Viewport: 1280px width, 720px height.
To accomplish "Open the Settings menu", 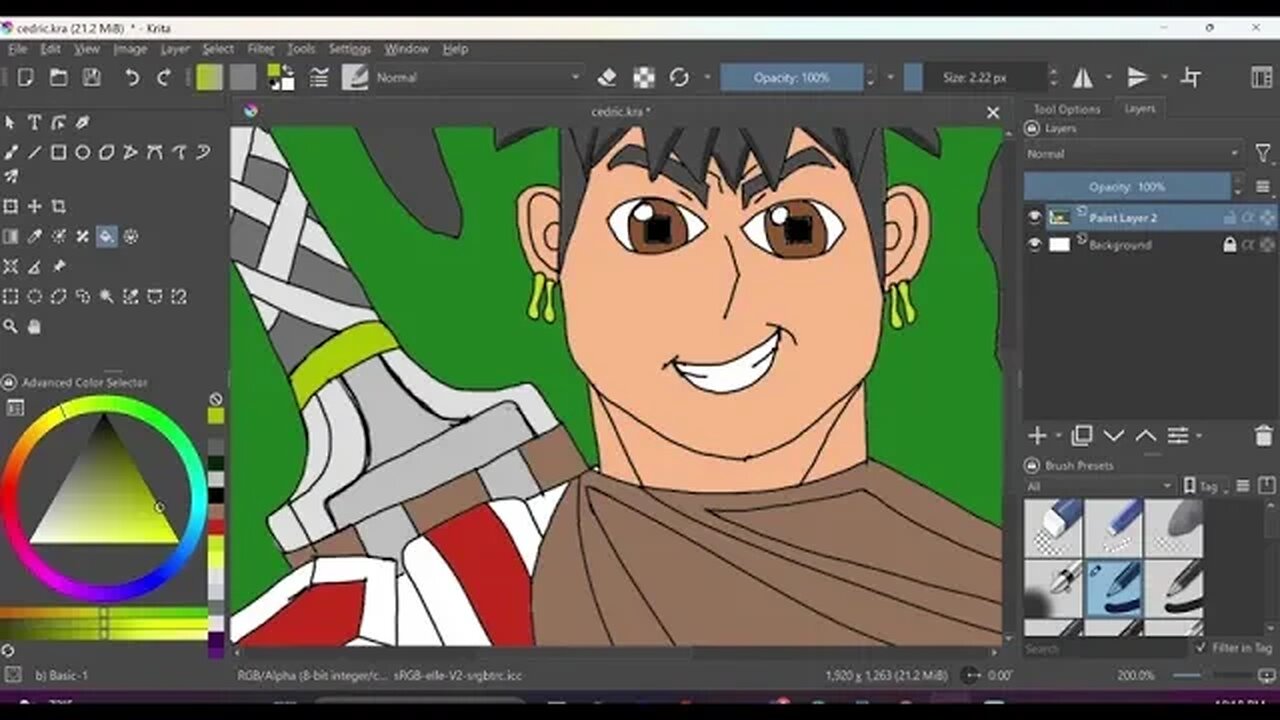I will pos(350,49).
